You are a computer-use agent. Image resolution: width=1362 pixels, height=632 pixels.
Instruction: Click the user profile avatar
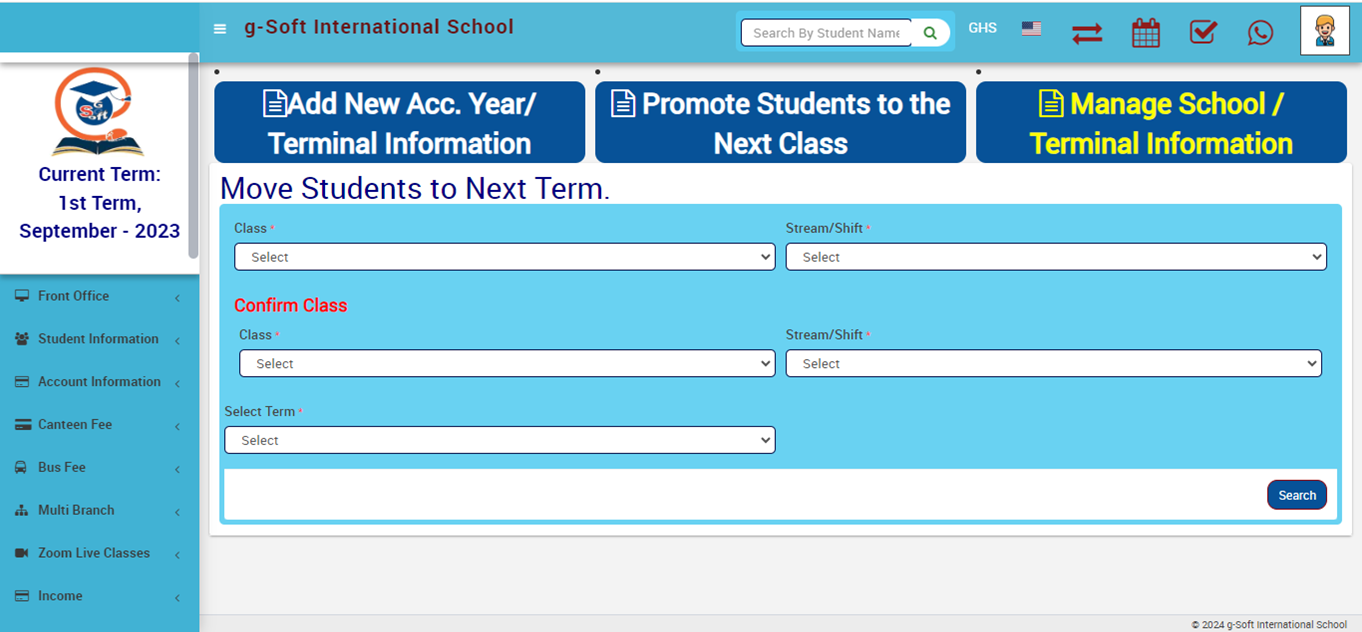coord(1324,31)
